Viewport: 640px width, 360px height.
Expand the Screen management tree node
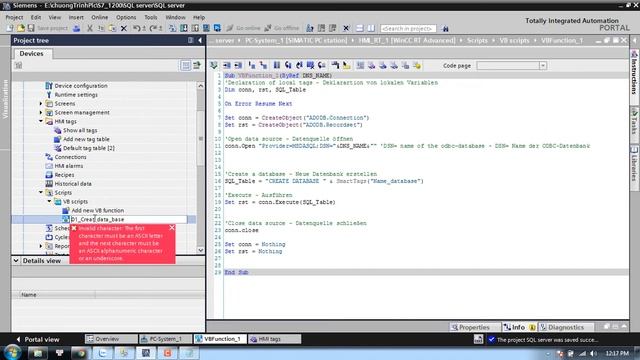41,112
